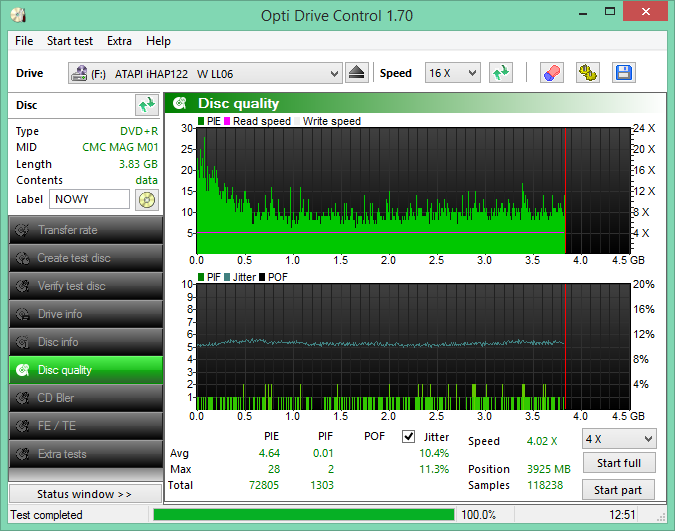675x531 pixels.
Task: Switch to the Extra tests page
Action: 86,454
